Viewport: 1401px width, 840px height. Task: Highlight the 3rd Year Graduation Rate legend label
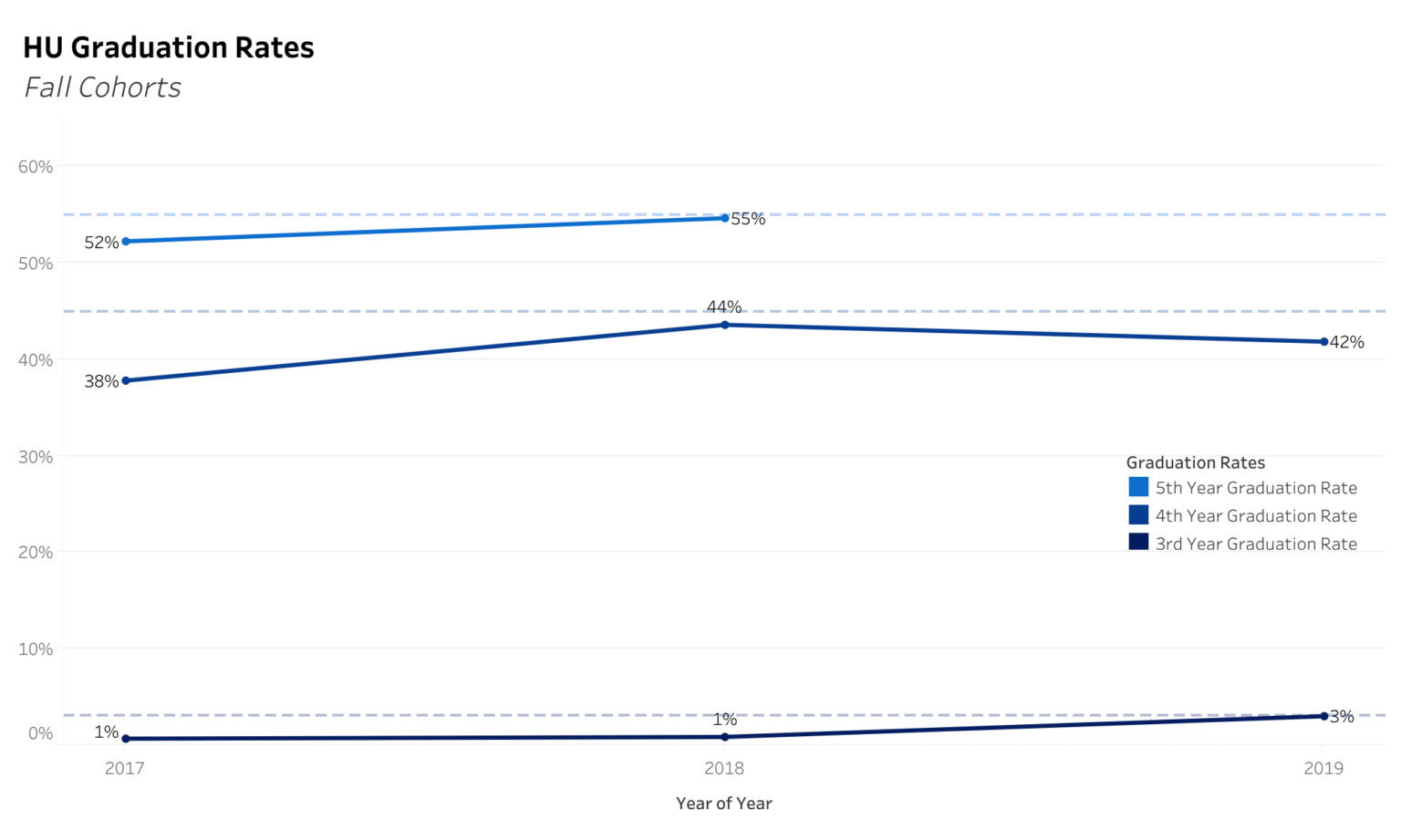[x=1255, y=544]
